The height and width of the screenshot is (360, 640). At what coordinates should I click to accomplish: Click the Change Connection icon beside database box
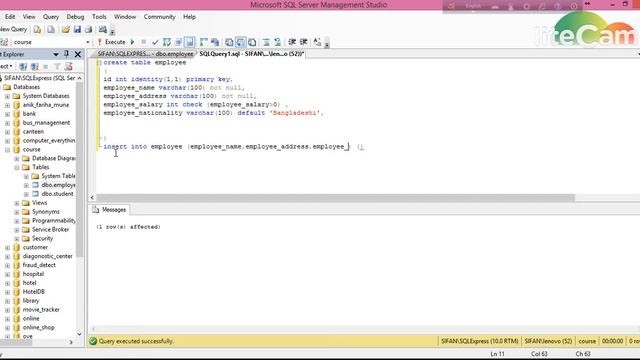tap(4, 42)
